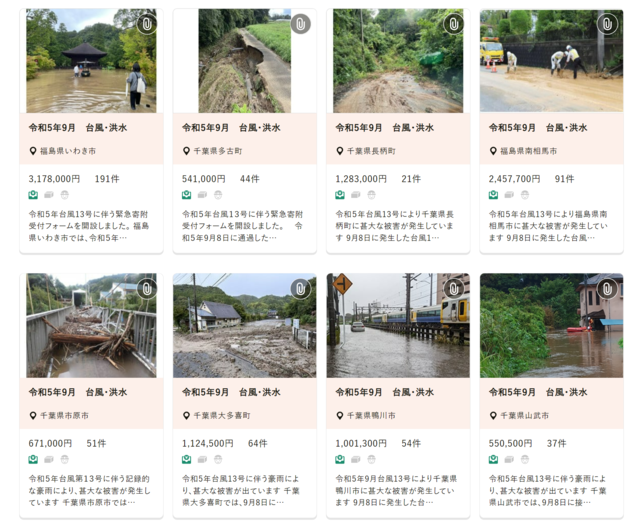View the flooded house photo of 山武市
The image size is (640, 523).
551,325
